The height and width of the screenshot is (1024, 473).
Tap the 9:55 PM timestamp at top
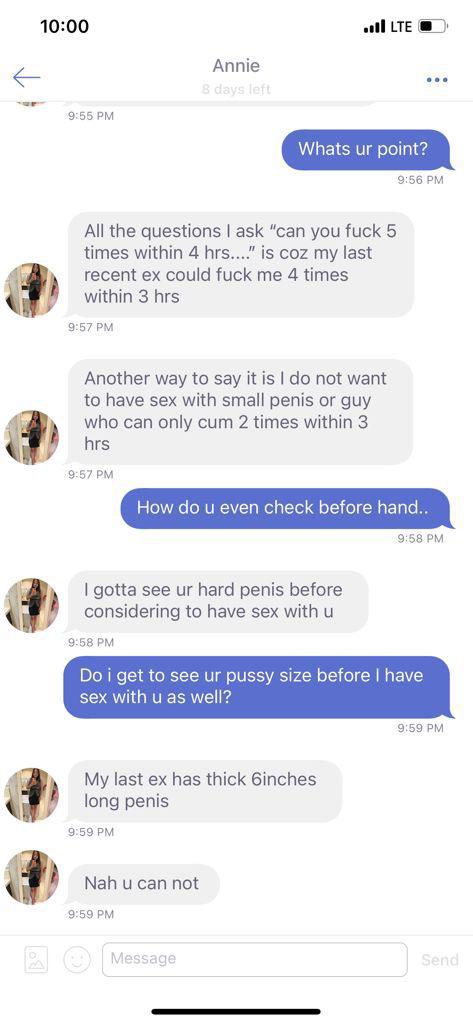pos(91,116)
